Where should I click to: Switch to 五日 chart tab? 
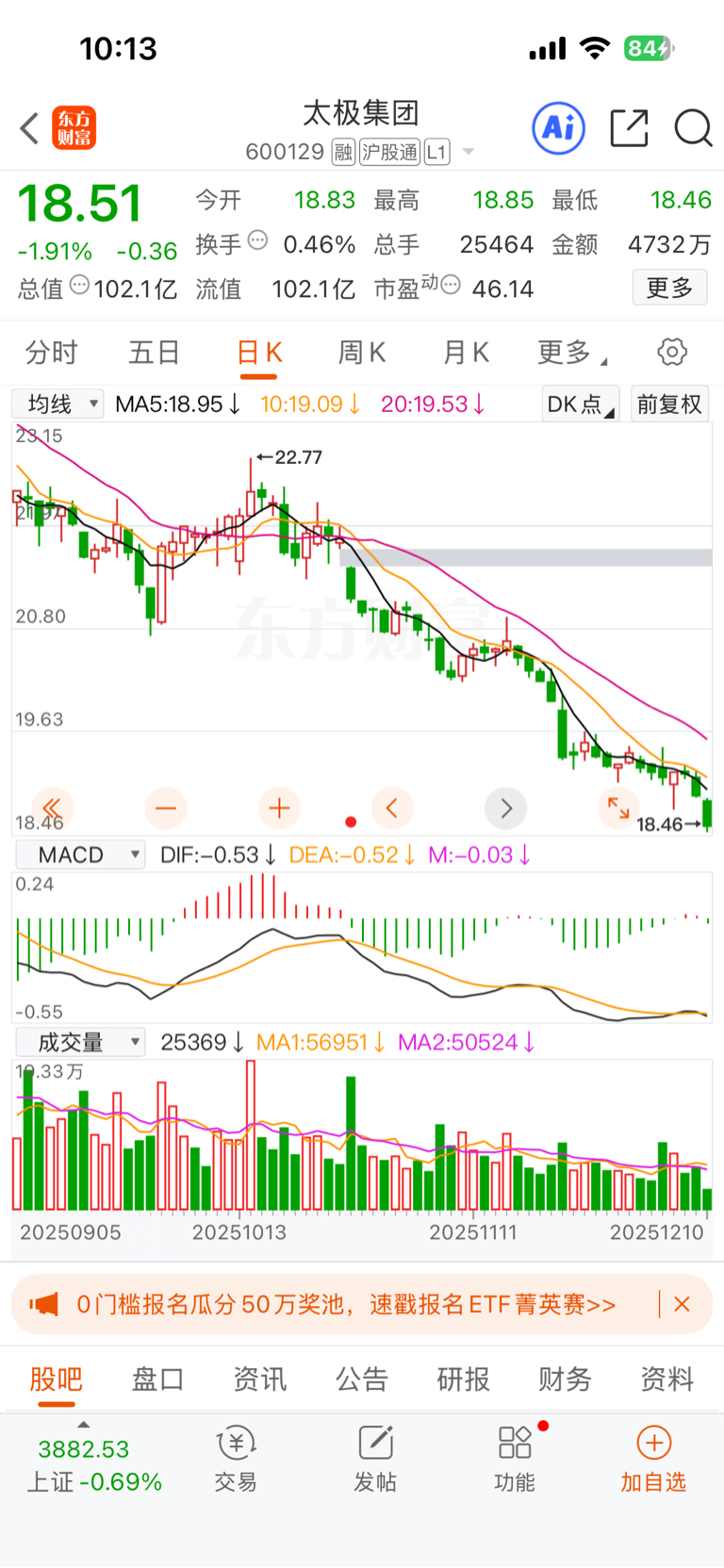155,353
